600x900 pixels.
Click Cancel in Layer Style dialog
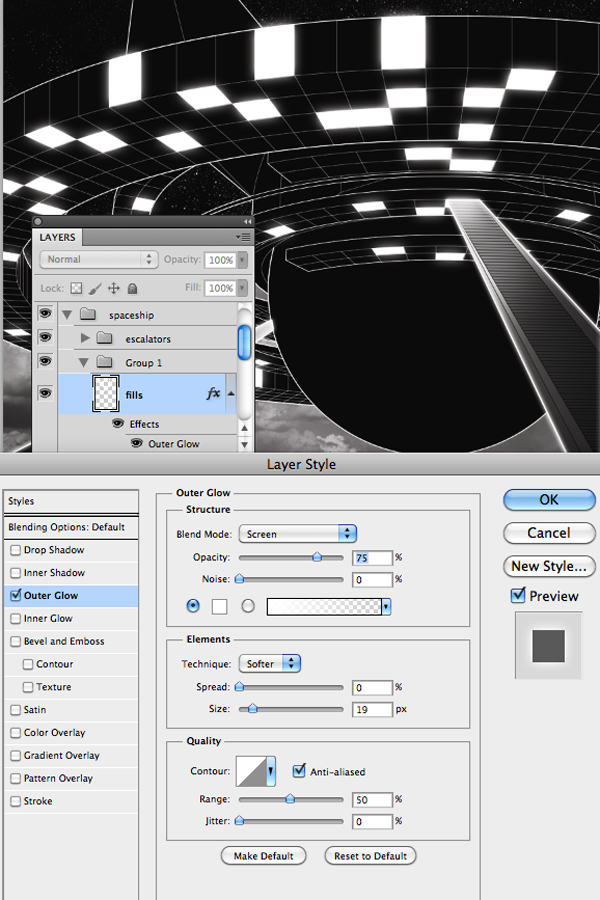coord(549,533)
